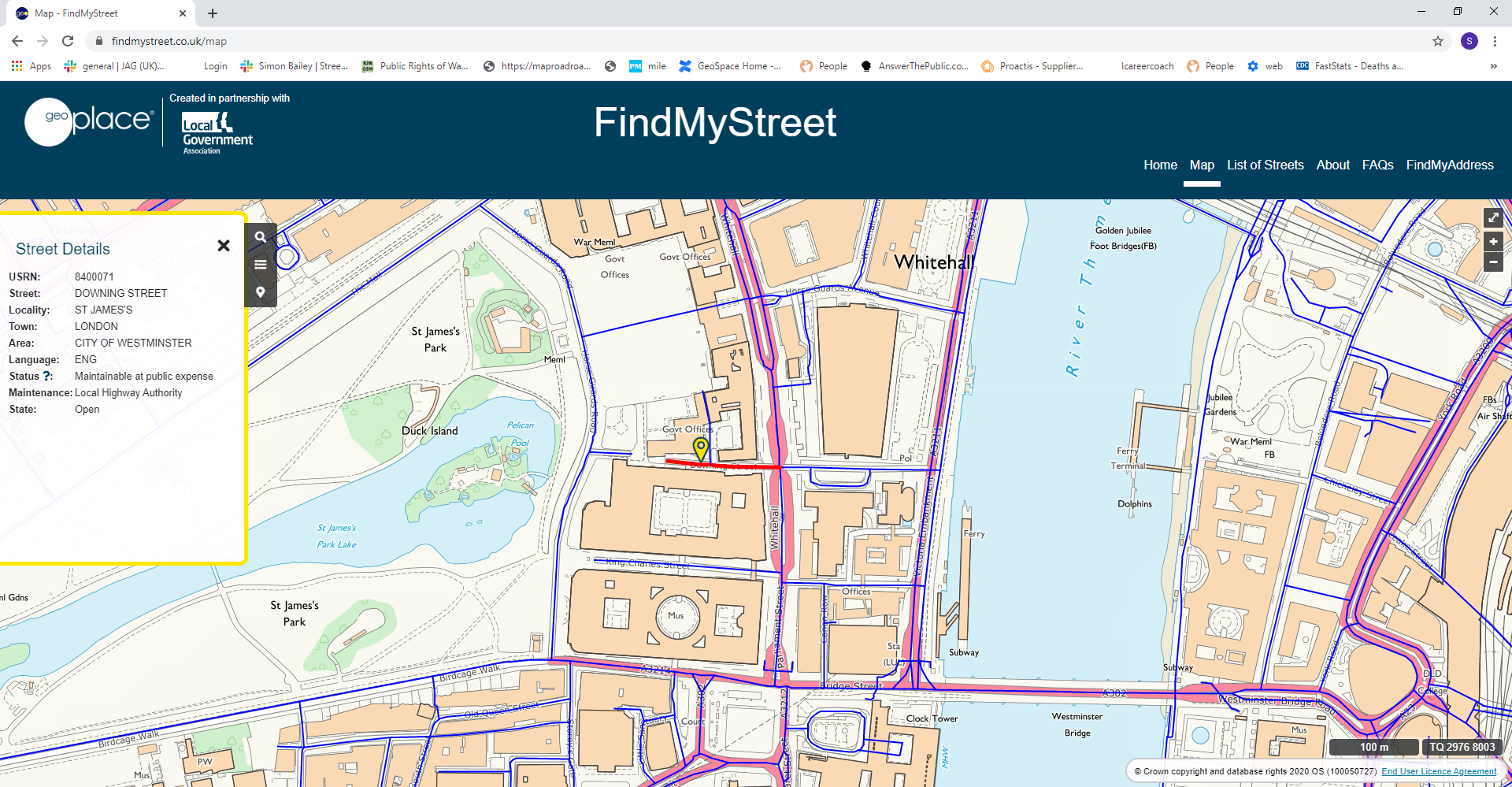Click the Duck Island map label
Image resolution: width=1512 pixels, height=787 pixels.
point(430,431)
